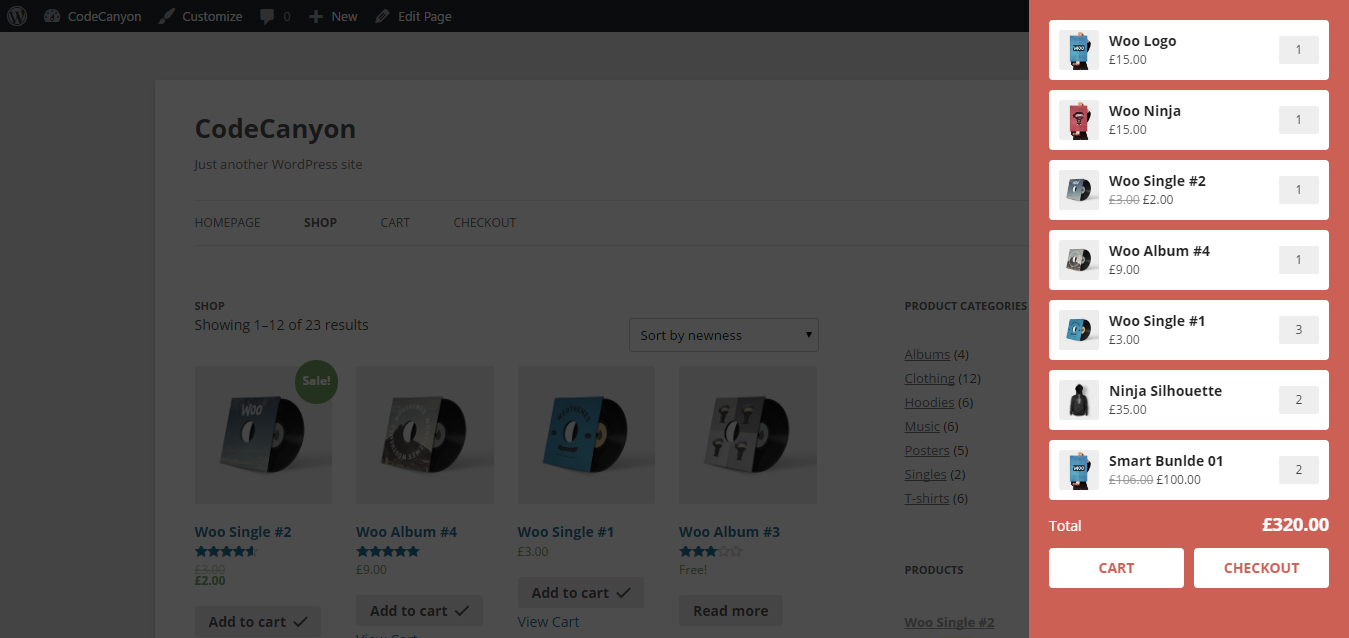Image resolution: width=1349 pixels, height=638 pixels.
Task: Click Woo Album #4 quantity field in cart panel
Action: [1299, 260]
